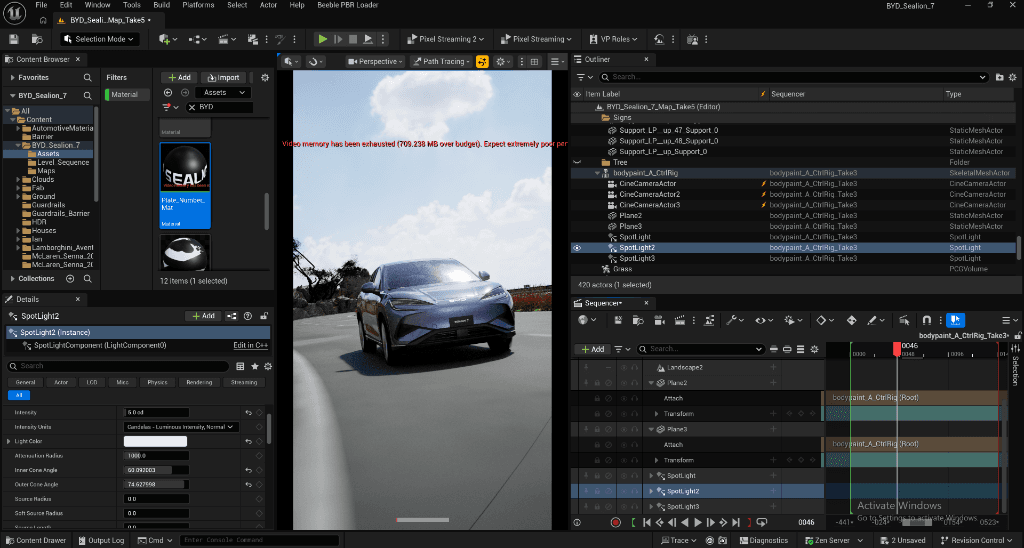The width and height of the screenshot is (1024, 548).
Task: Open the Intensity Units combo box
Action: 181,427
